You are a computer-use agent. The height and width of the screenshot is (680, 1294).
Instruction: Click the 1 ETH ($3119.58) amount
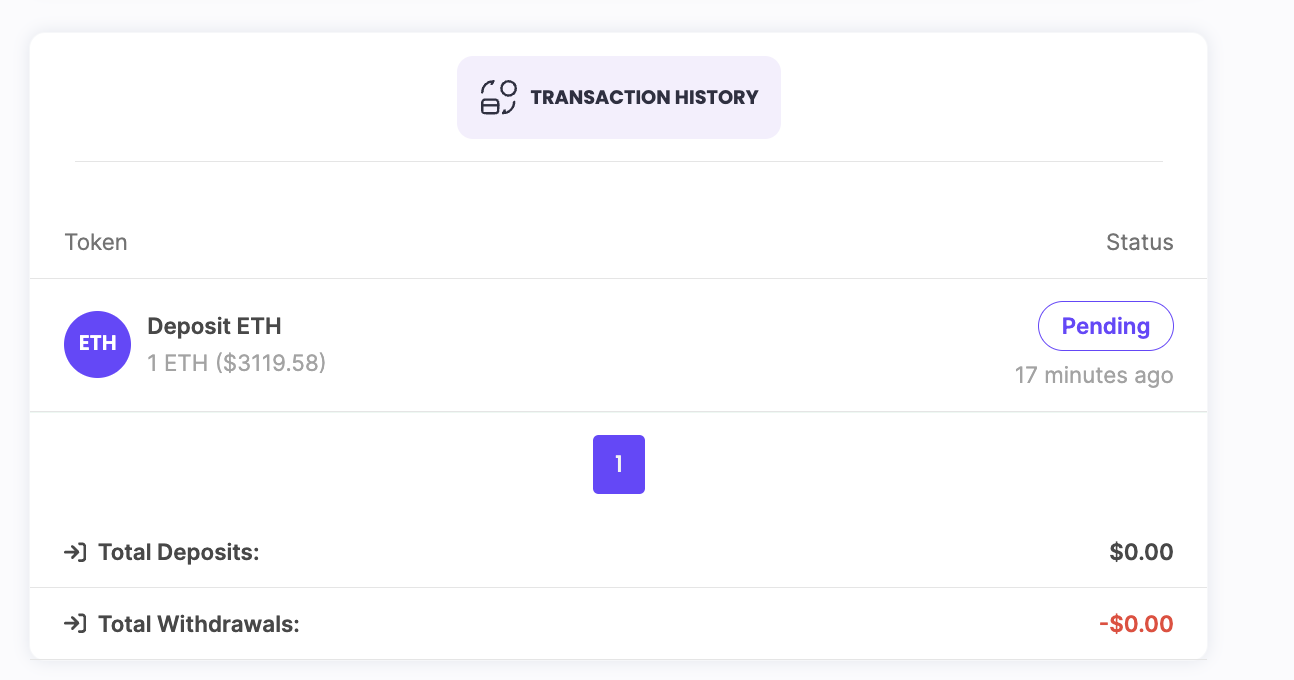(x=237, y=362)
